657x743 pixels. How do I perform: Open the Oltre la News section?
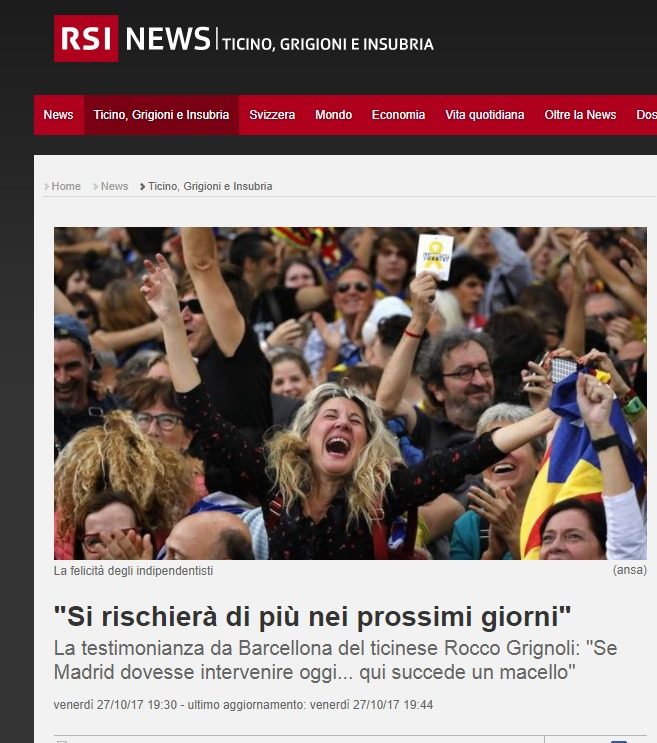pos(580,115)
